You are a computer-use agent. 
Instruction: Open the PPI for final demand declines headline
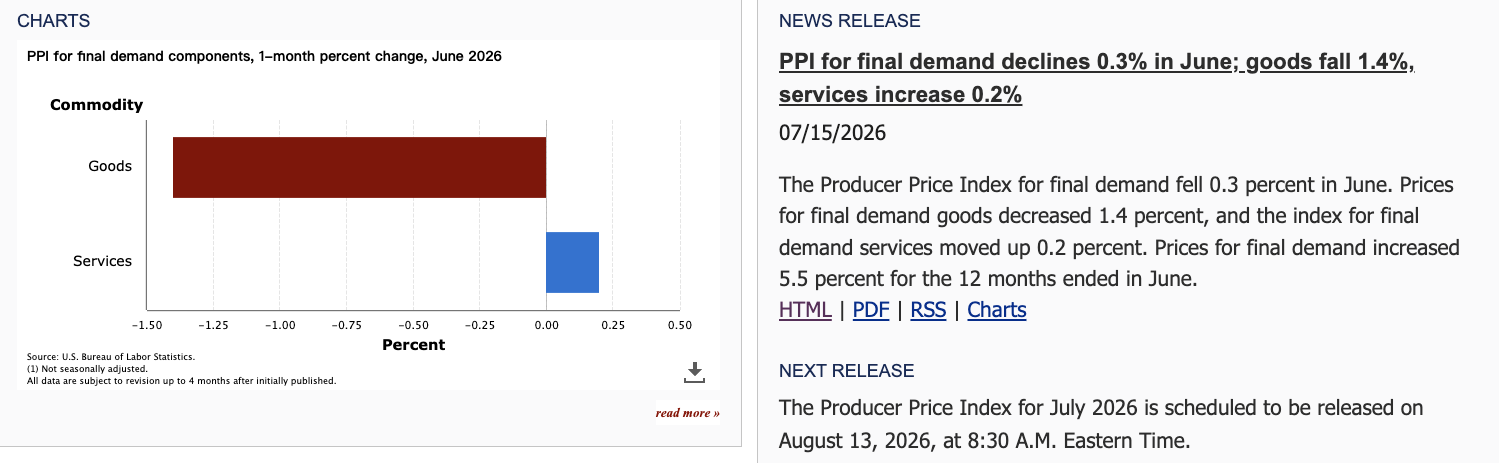[1097, 79]
